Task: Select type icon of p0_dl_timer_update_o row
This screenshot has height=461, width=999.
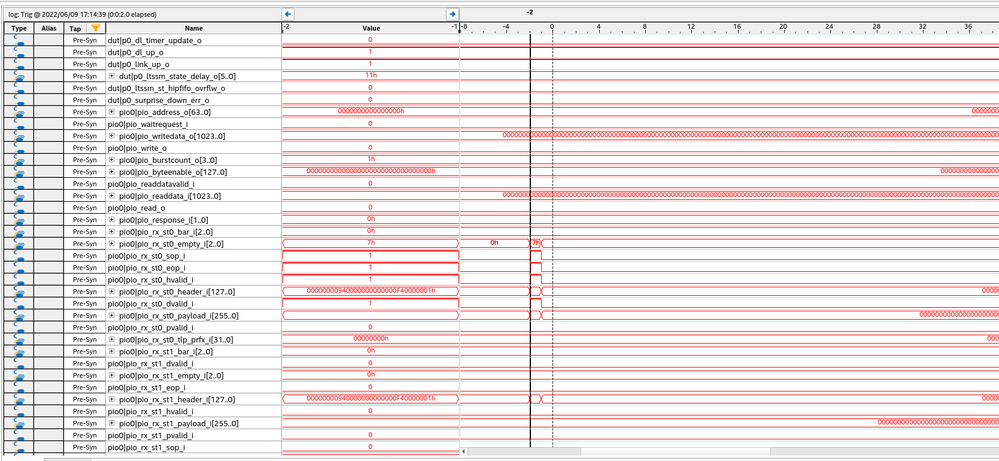Action: click(19, 40)
